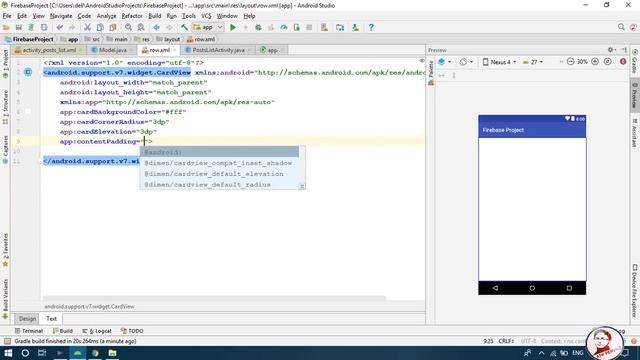Image resolution: width=640 pixels, height=360 pixels.
Task: Open the Build tool window
Action: pyautogui.click(x=62, y=331)
